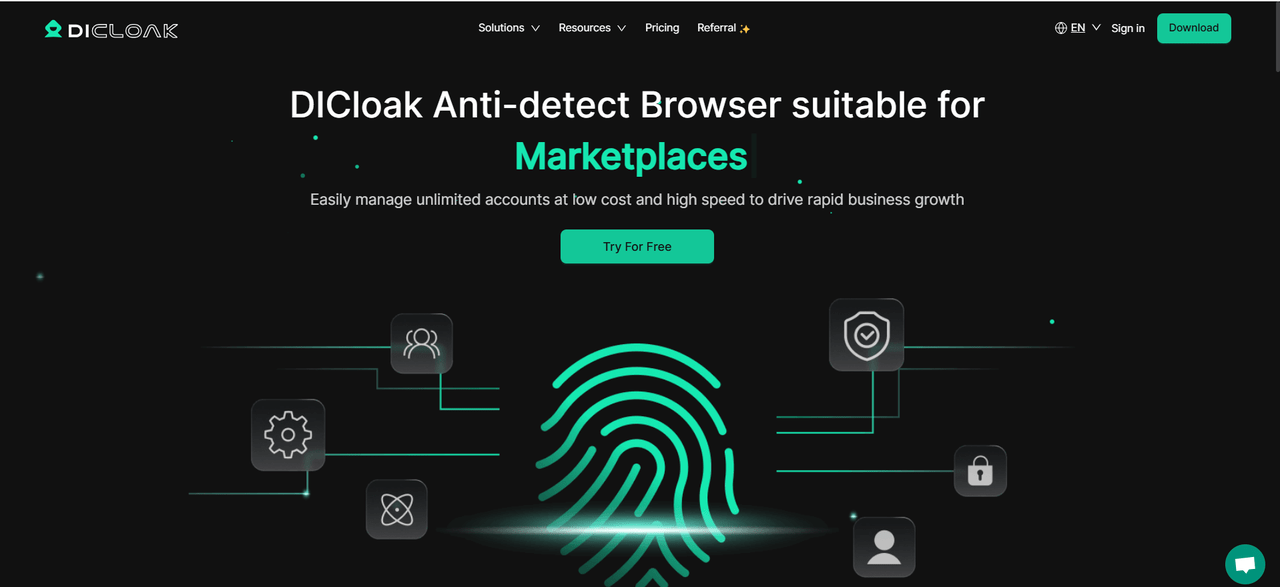Click the DICloak logo
The width and height of the screenshot is (1280, 587).
point(111,30)
